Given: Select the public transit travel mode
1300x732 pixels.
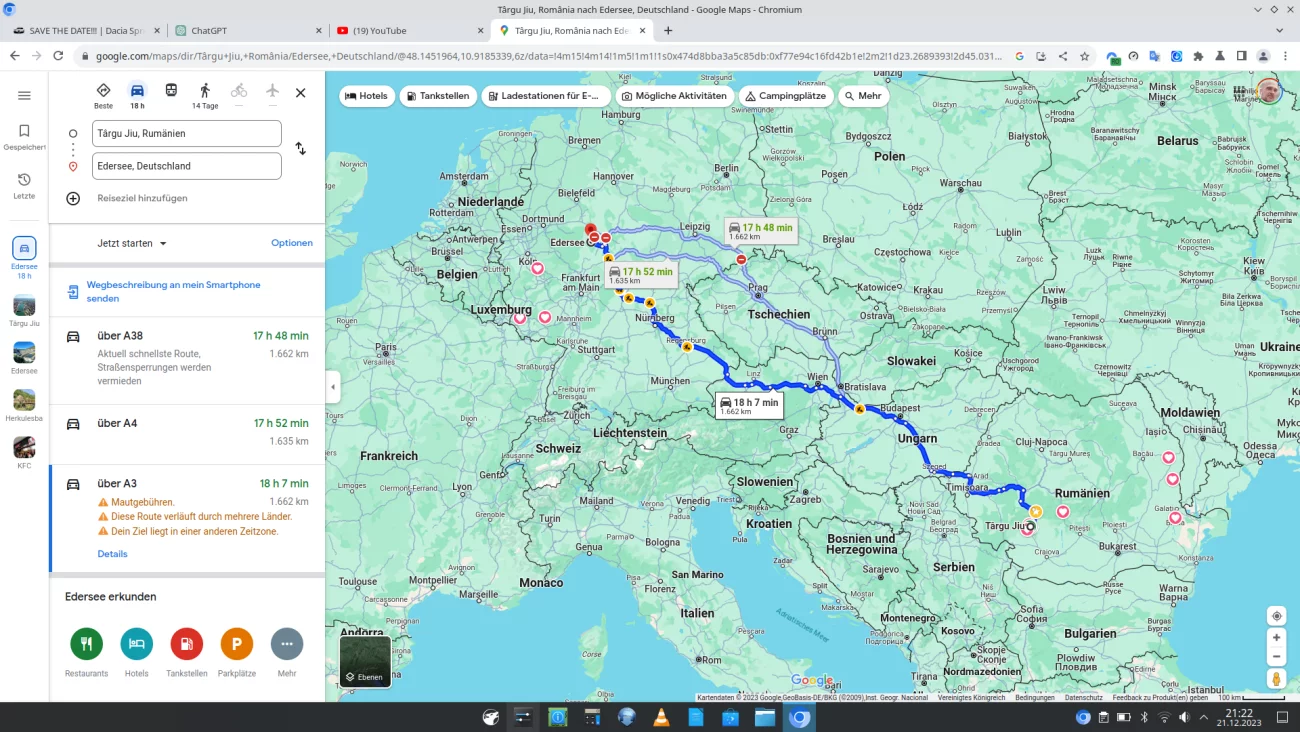Looking at the screenshot, I should pyautogui.click(x=171, y=91).
